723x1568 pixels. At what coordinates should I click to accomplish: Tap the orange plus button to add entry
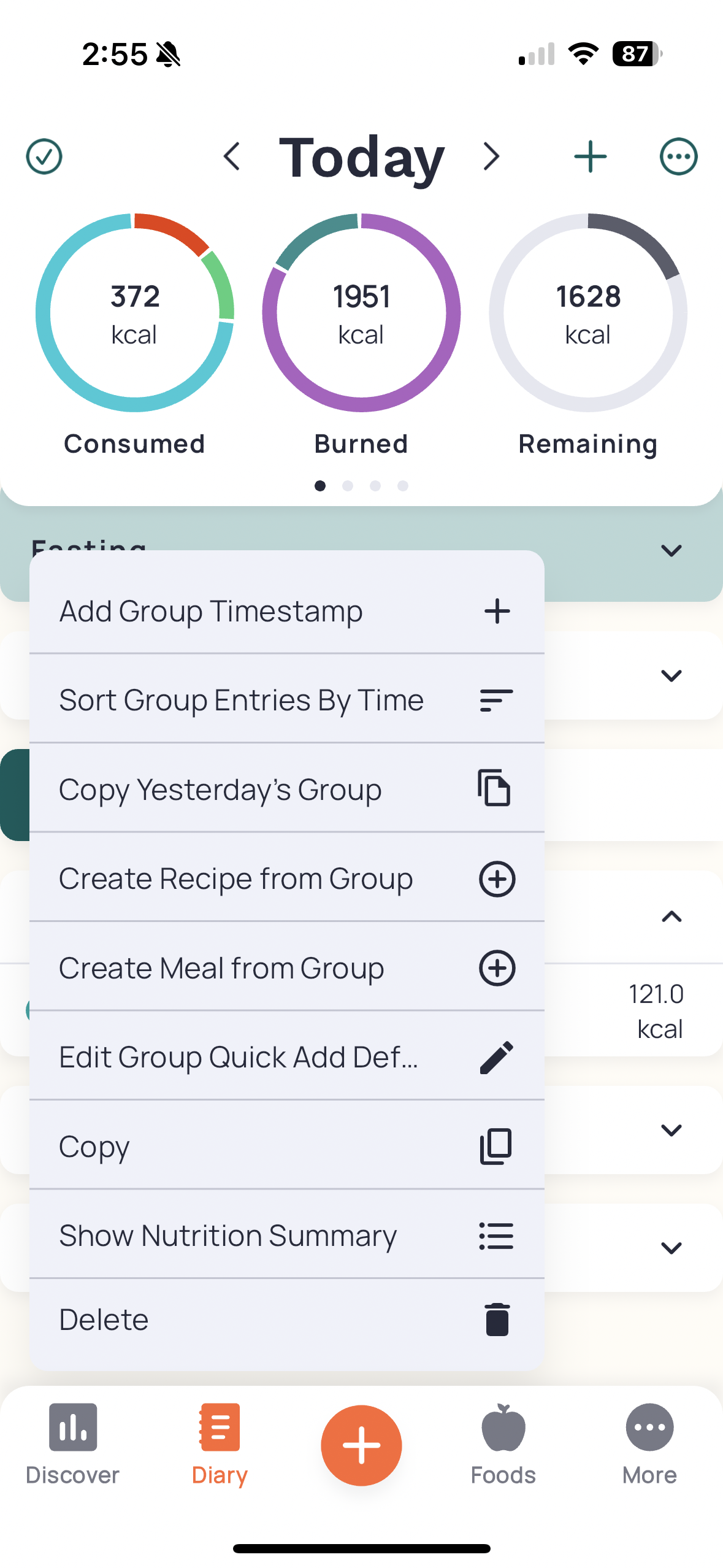point(361,1445)
